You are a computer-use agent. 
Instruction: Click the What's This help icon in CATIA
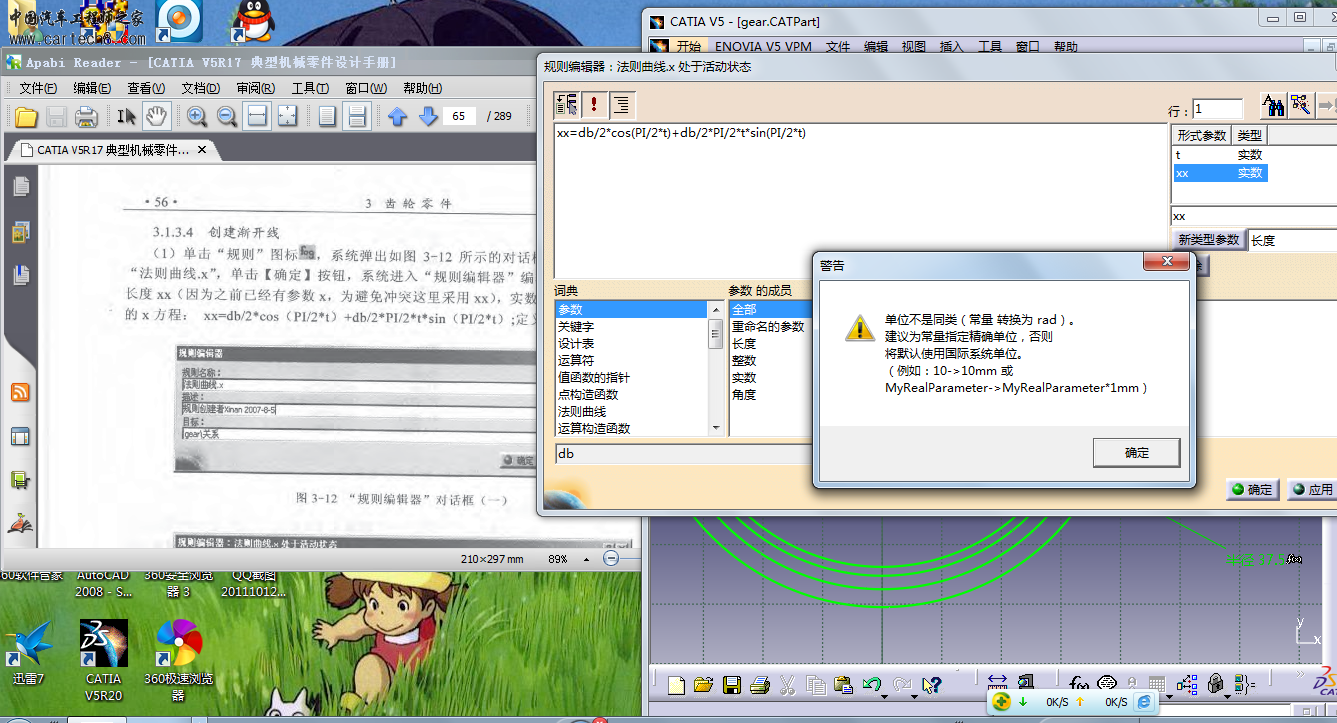coord(932,685)
